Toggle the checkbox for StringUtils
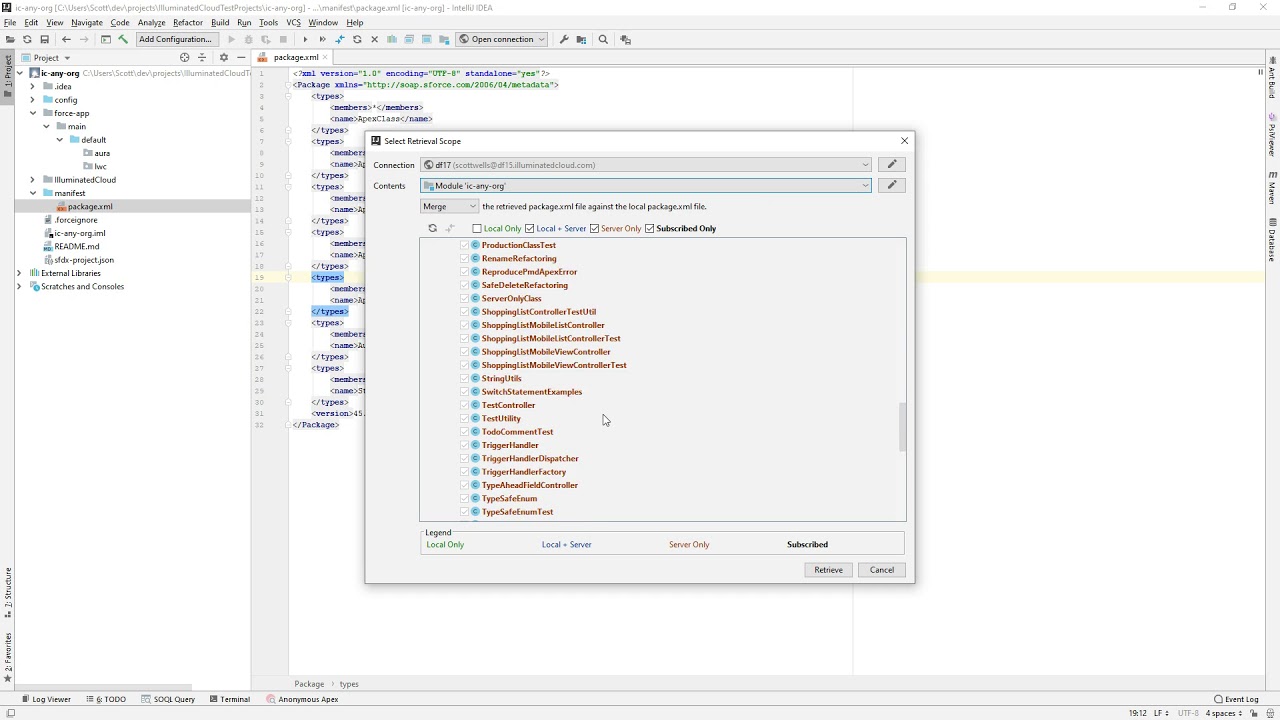The height and width of the screenshot is (720, 1280). (x=464, y=378)
